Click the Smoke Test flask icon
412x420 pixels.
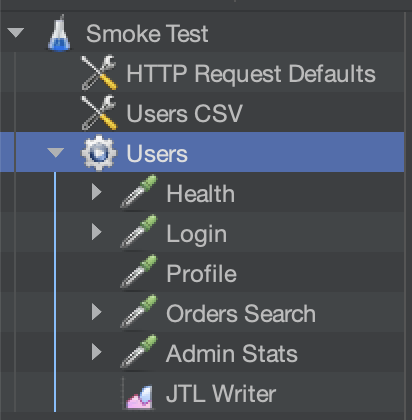tap(59, 33)
